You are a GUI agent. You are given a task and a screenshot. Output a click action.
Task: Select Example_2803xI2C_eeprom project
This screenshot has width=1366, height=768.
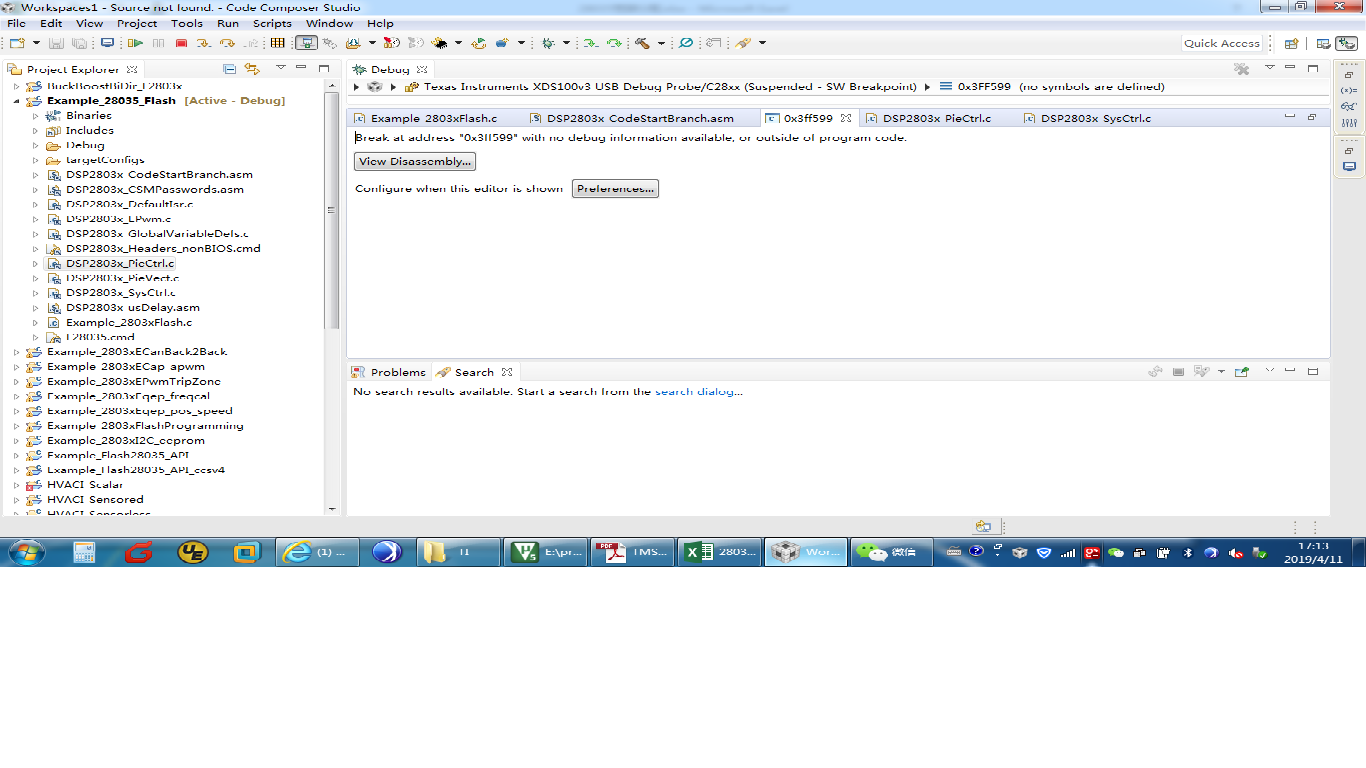point(125,441)
